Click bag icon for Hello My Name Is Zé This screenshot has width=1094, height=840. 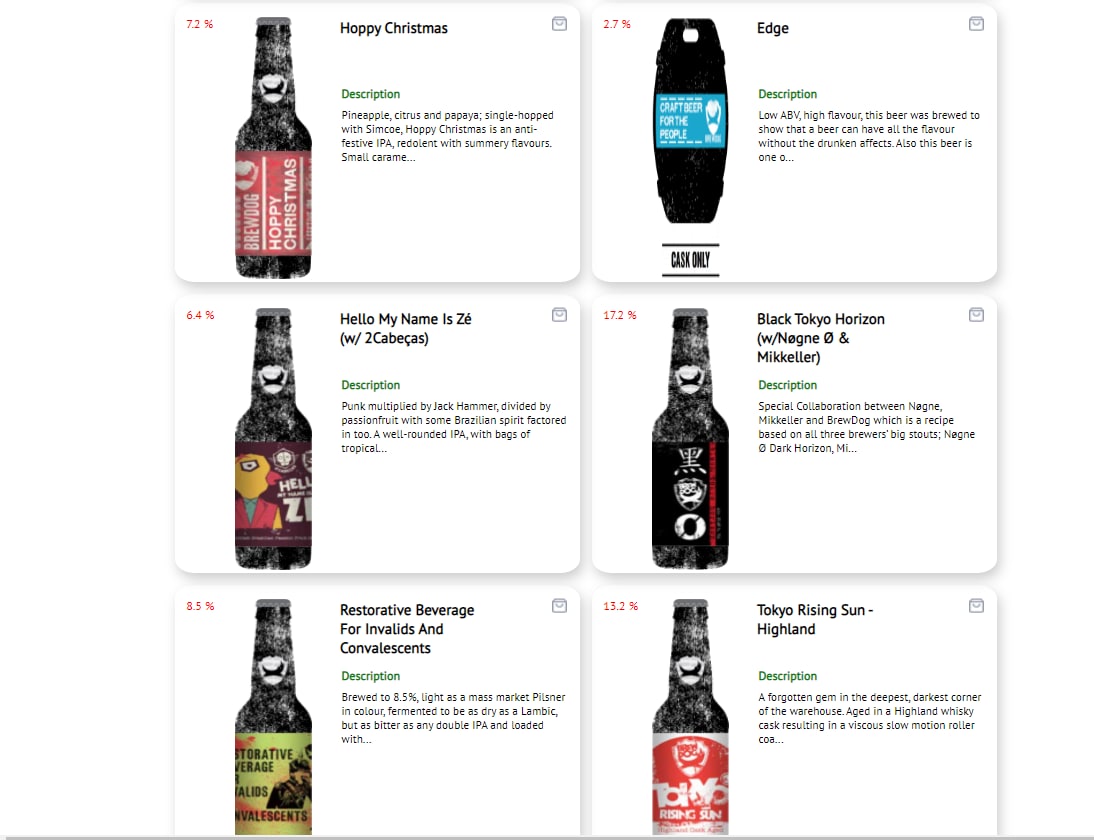pyautogui.click(x=560, y=315)
